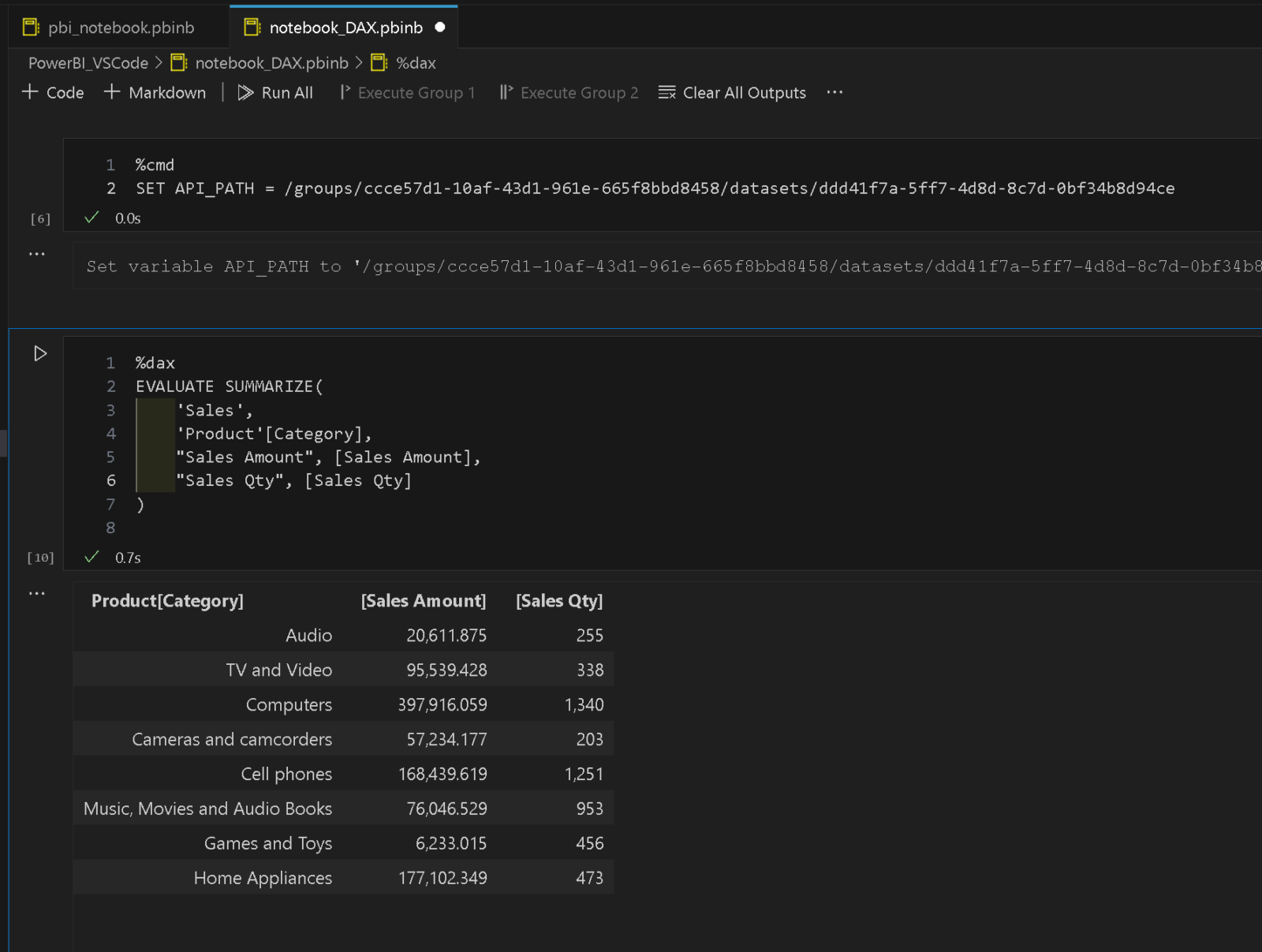
Task: Open the PowerBI_VSCode breadcrumb
Action: [88, 63]
